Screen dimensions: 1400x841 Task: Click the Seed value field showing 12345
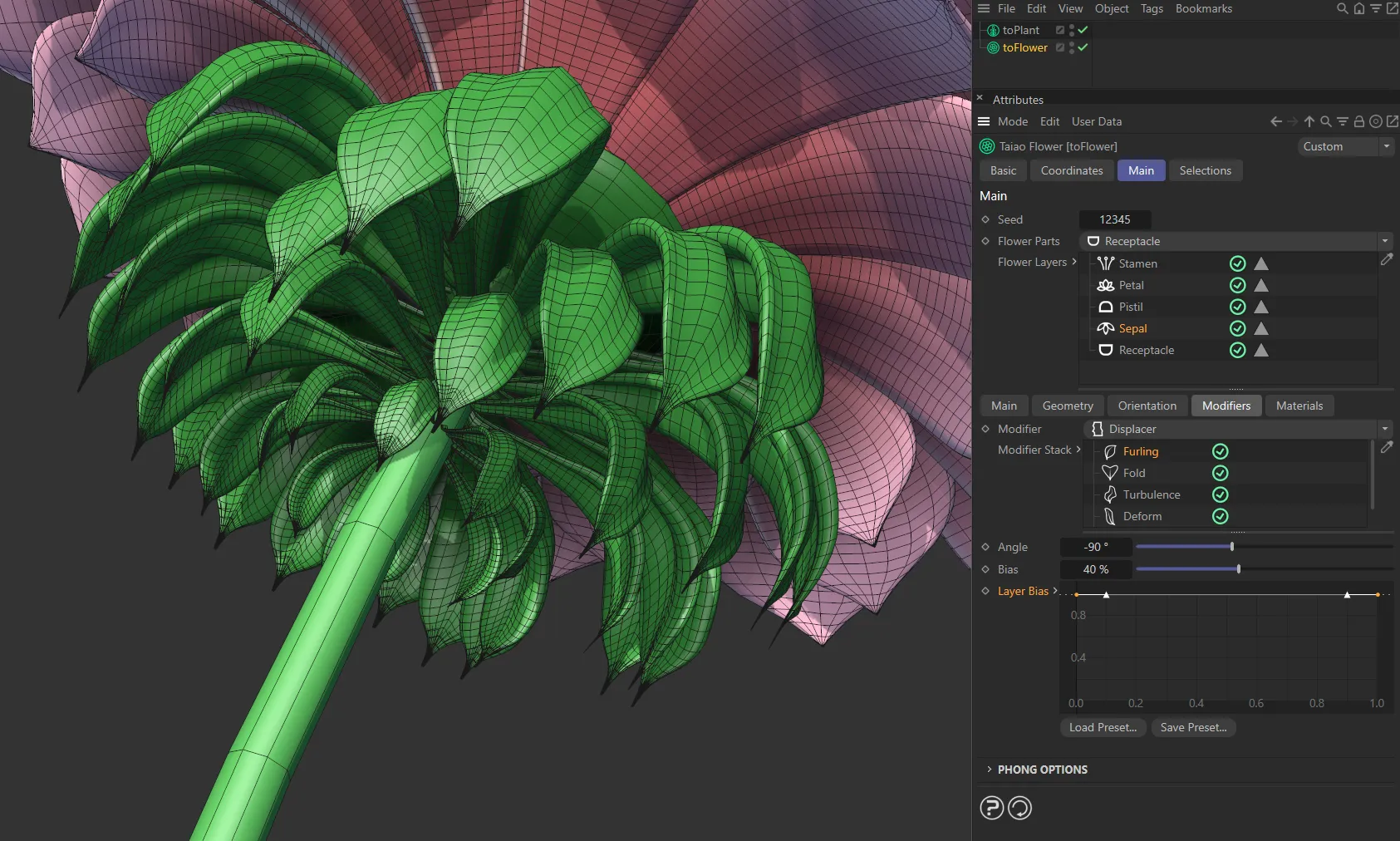(x=1114, y=219)
